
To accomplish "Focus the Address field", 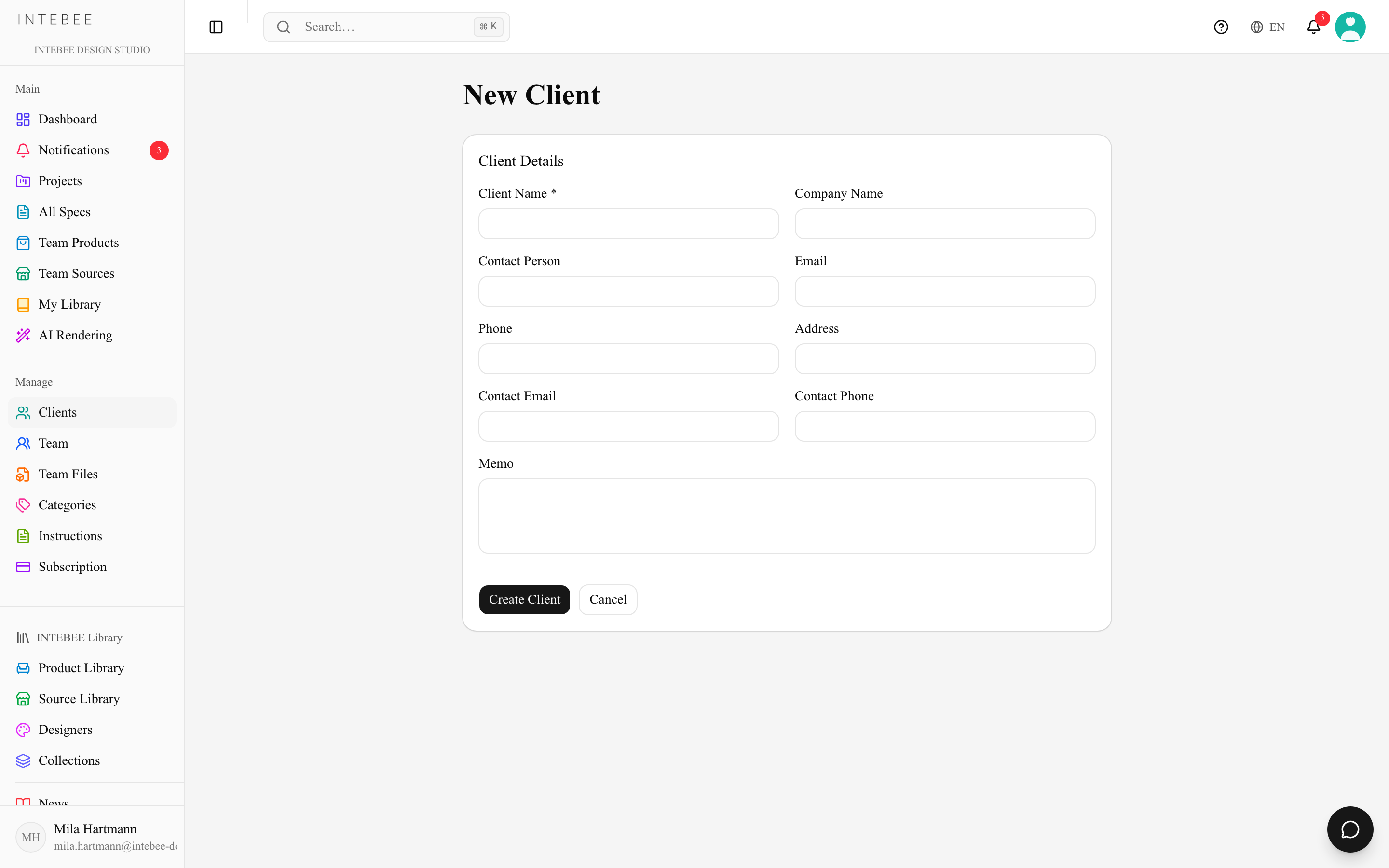I will pos(945,359).
